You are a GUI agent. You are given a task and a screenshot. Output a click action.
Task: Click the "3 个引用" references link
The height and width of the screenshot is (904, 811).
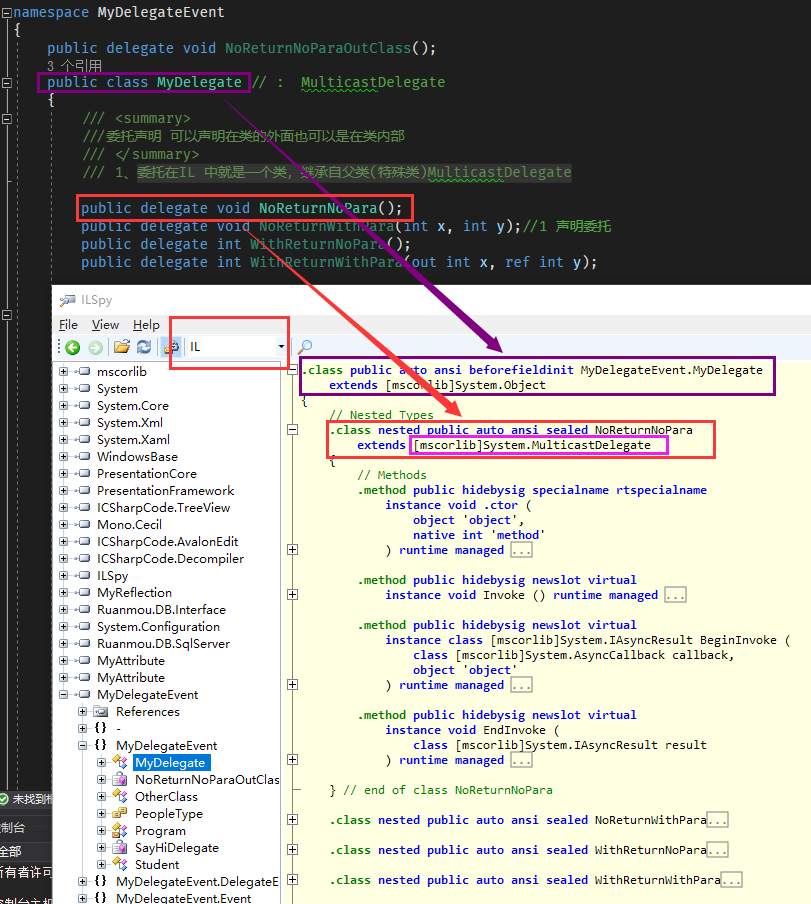pyautogui.click(x=75, y=65)
